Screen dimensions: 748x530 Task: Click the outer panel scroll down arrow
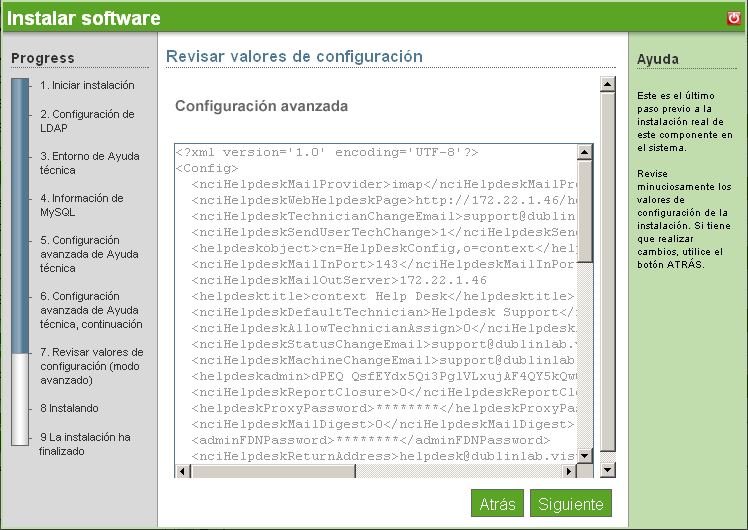[607, 470]
